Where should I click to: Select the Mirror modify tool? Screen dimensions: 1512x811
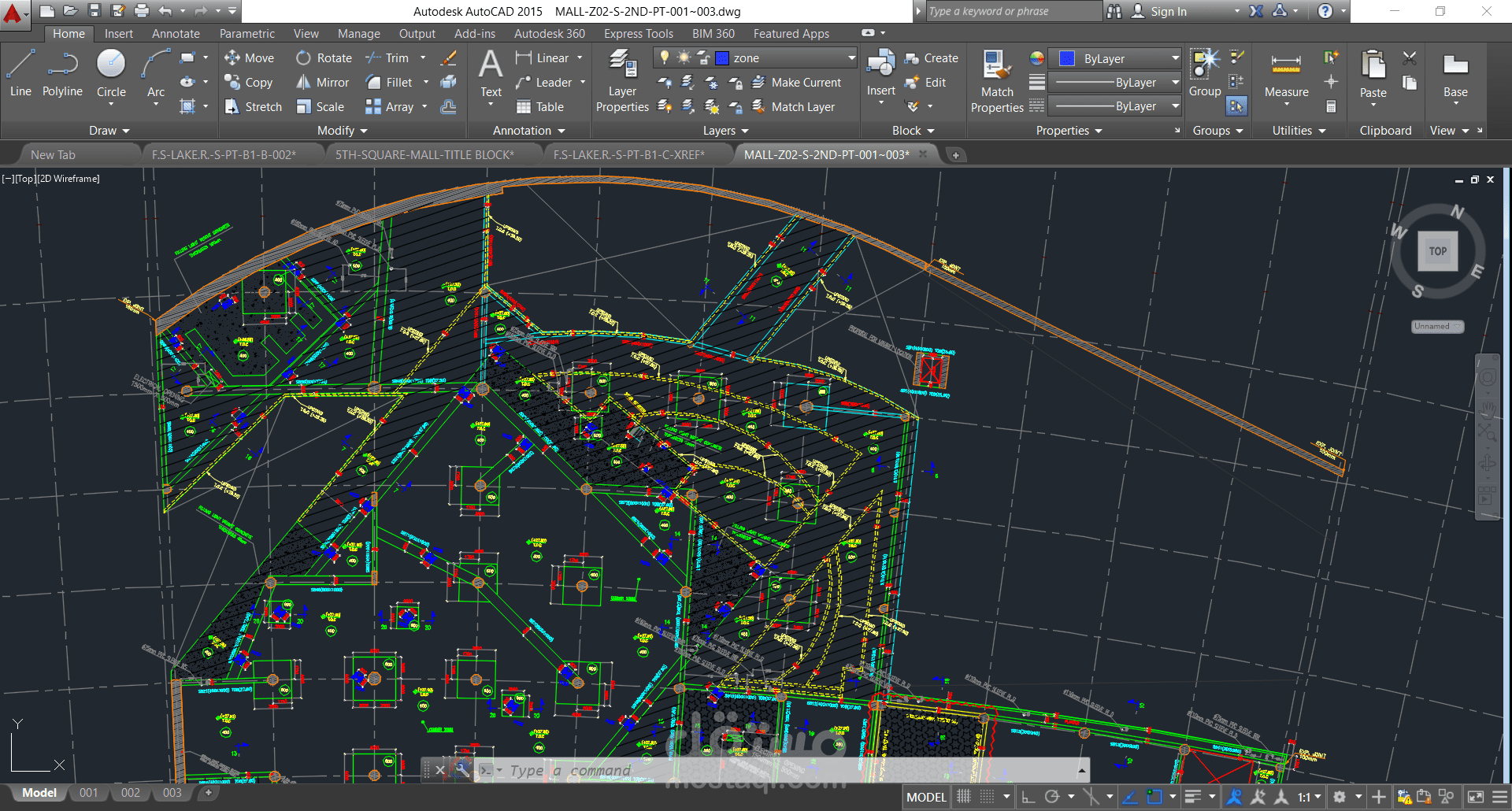pyautogui.click(x=323, y=83)
